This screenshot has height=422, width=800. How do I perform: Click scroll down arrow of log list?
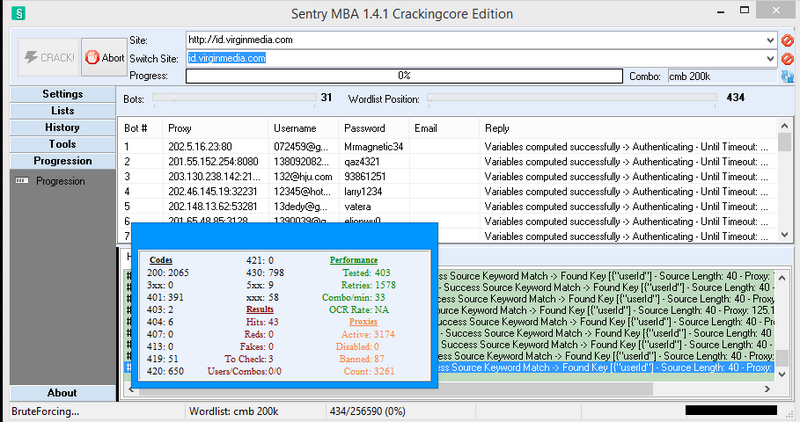[782, 374]
